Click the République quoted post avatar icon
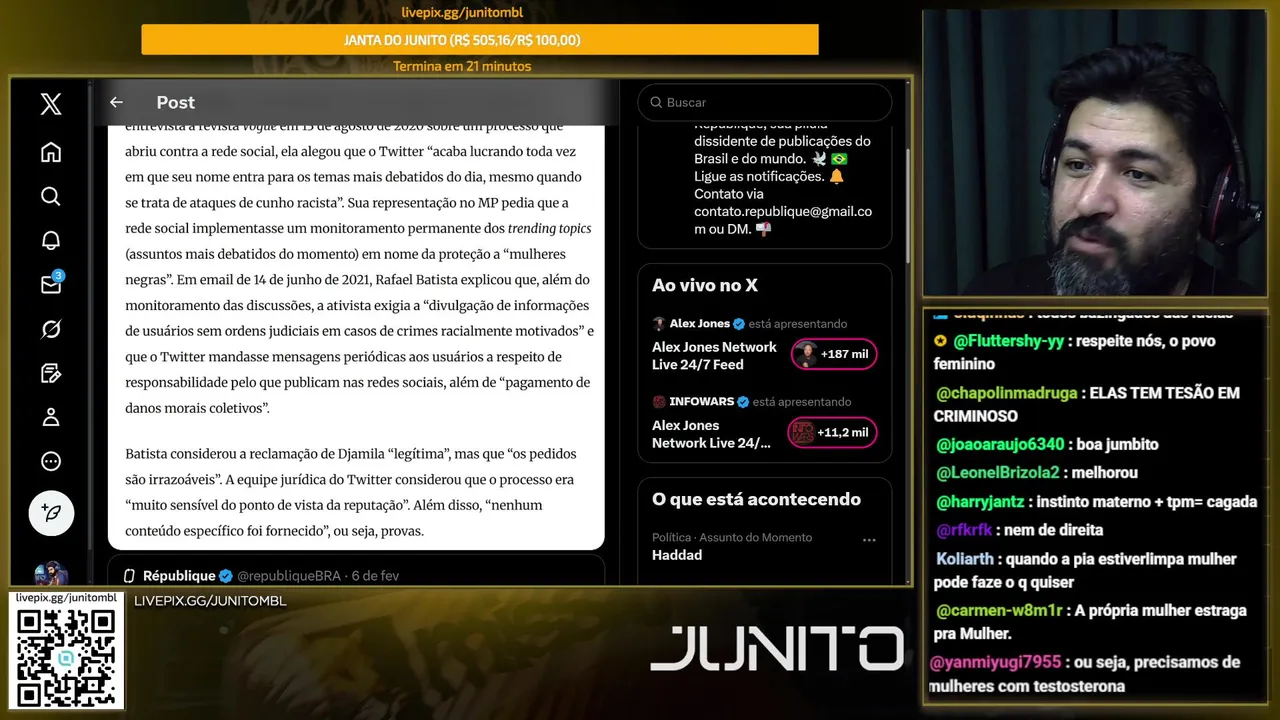The image size is (1280, 720). coord(129,576)
